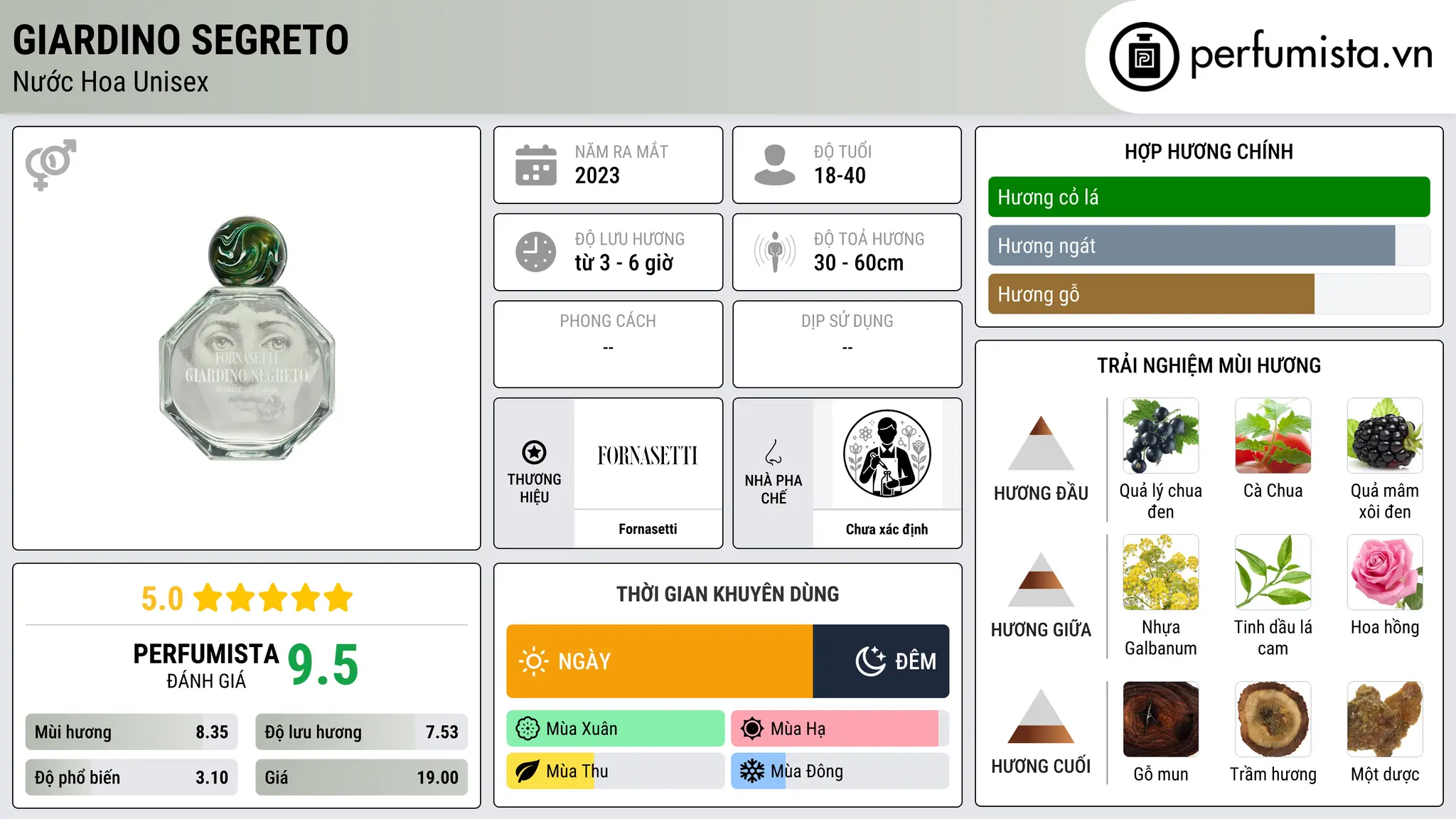
Task: Click the fifth gold rating star
Action: point(338,598)
